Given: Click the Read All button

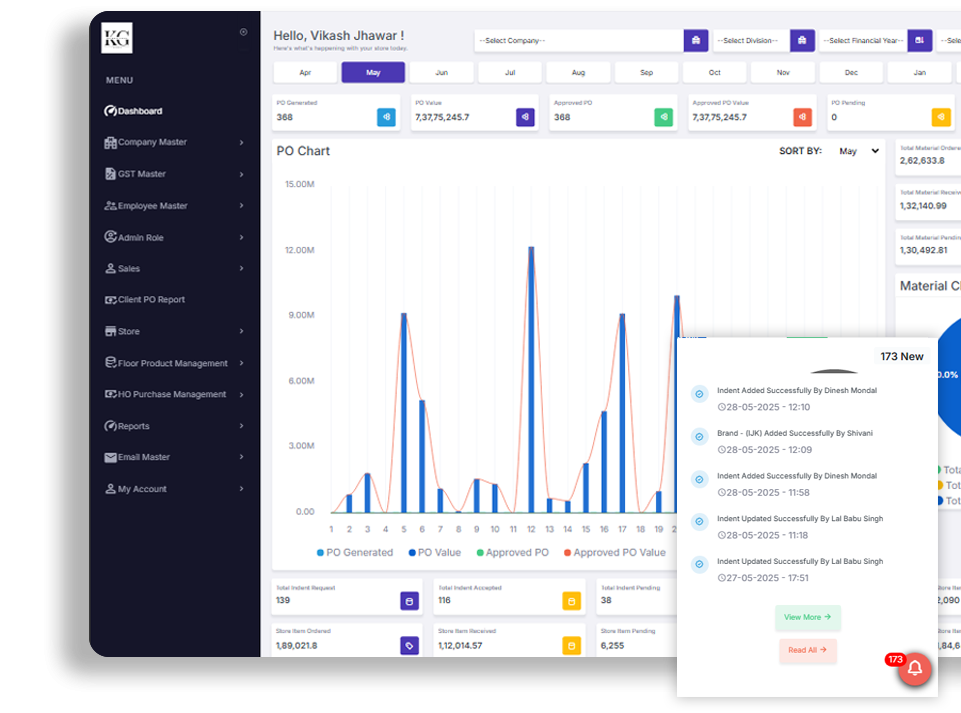Looking at the screenshot, I should click(807, 651).
